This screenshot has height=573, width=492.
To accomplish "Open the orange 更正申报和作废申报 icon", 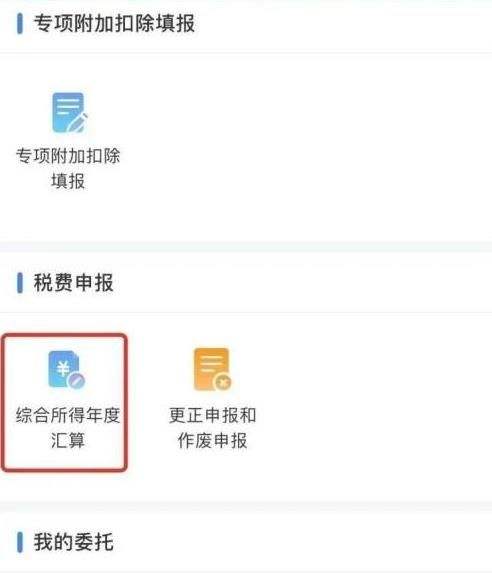I will point(213,369).
